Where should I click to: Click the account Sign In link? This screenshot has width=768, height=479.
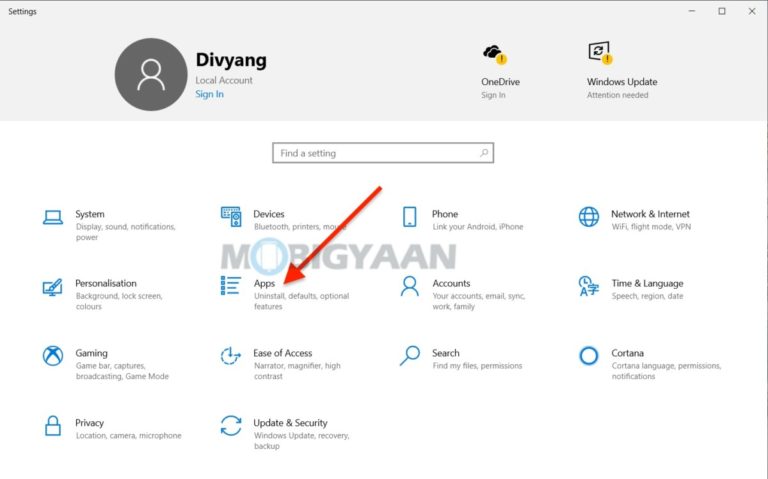tap(210, 94)
